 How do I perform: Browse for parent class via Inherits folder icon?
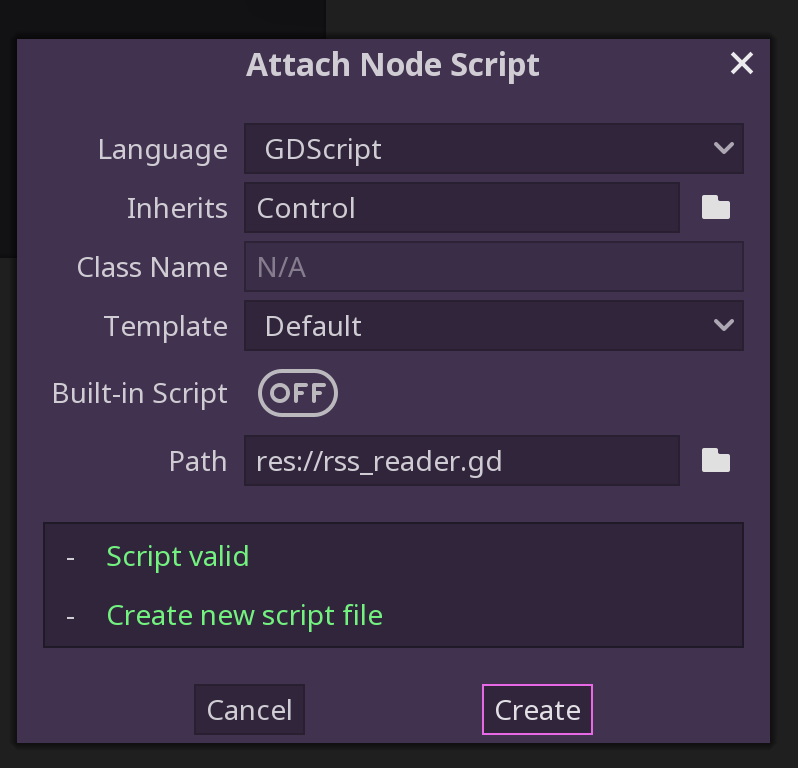click(716, 208)
